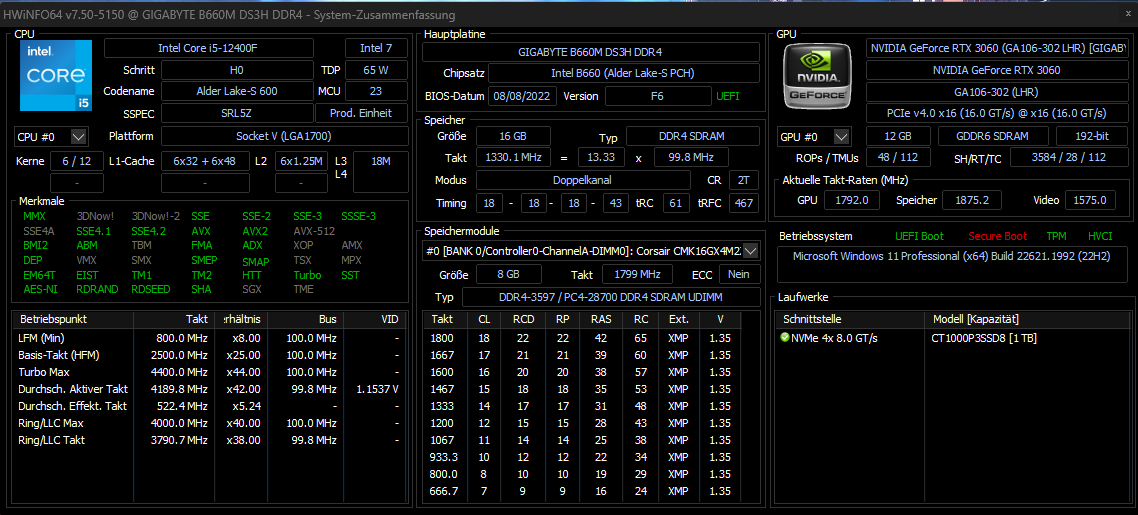
Task: Click the Video clock value 1575.0
Action: click(1091, 200)
